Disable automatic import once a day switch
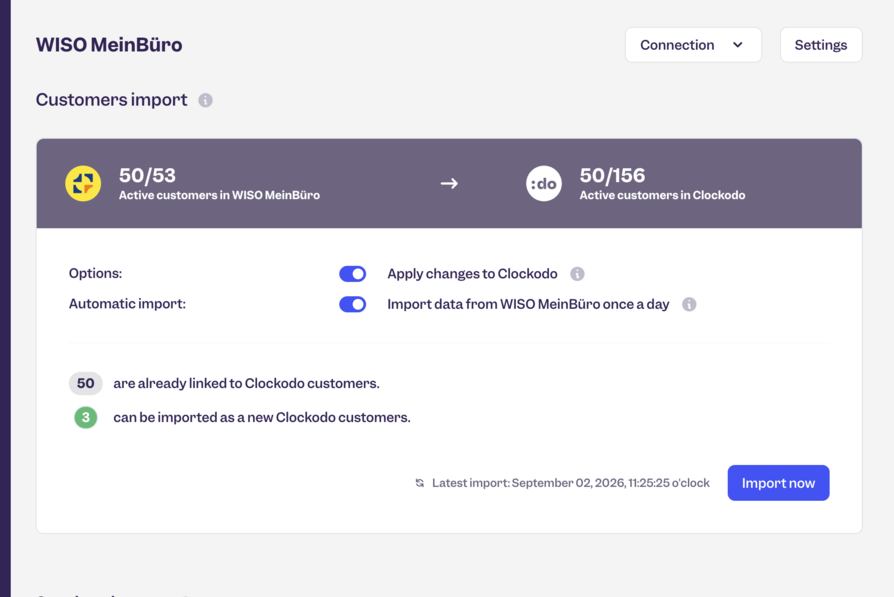Image resolution: width=894 pixels, height=597 pixels. [352, 304]
